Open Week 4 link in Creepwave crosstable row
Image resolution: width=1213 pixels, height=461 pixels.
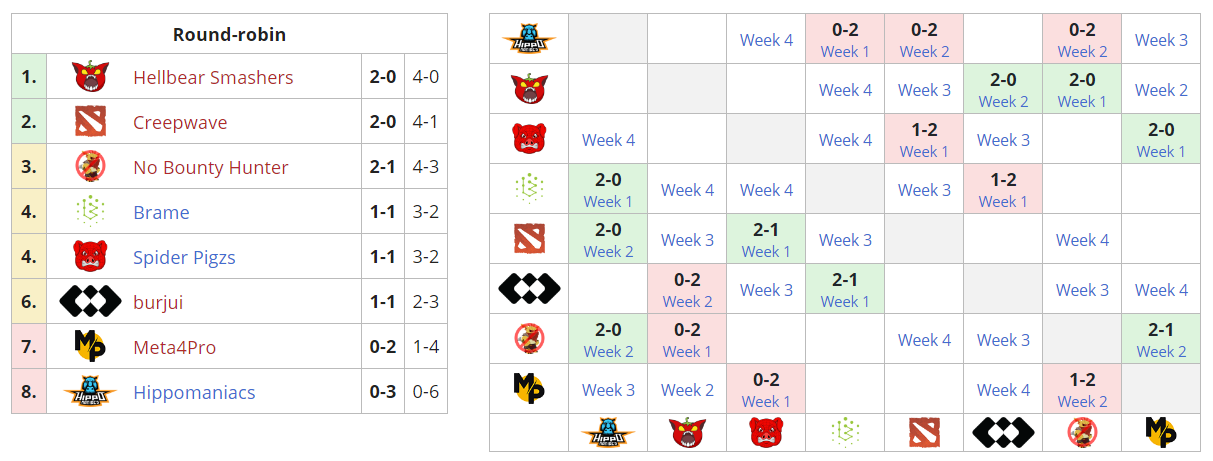click(1082, 240)
